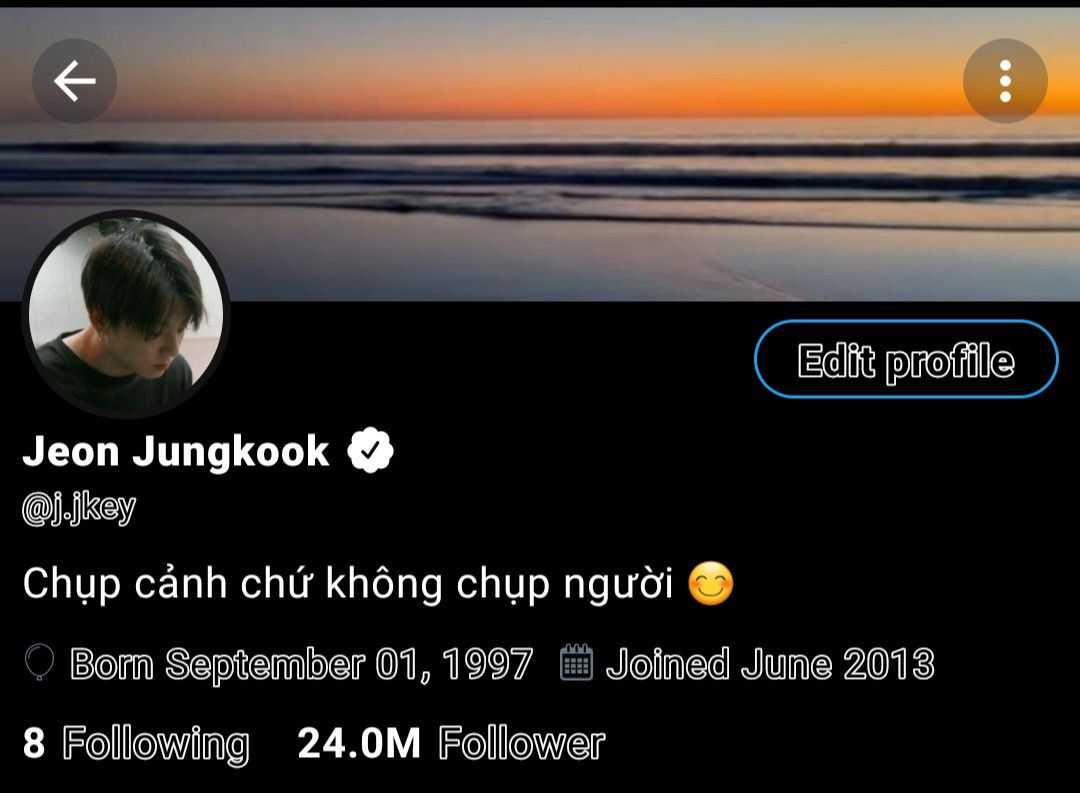Click the smiling emoji in the bio
1080x793 pixels.
(711, 584)
